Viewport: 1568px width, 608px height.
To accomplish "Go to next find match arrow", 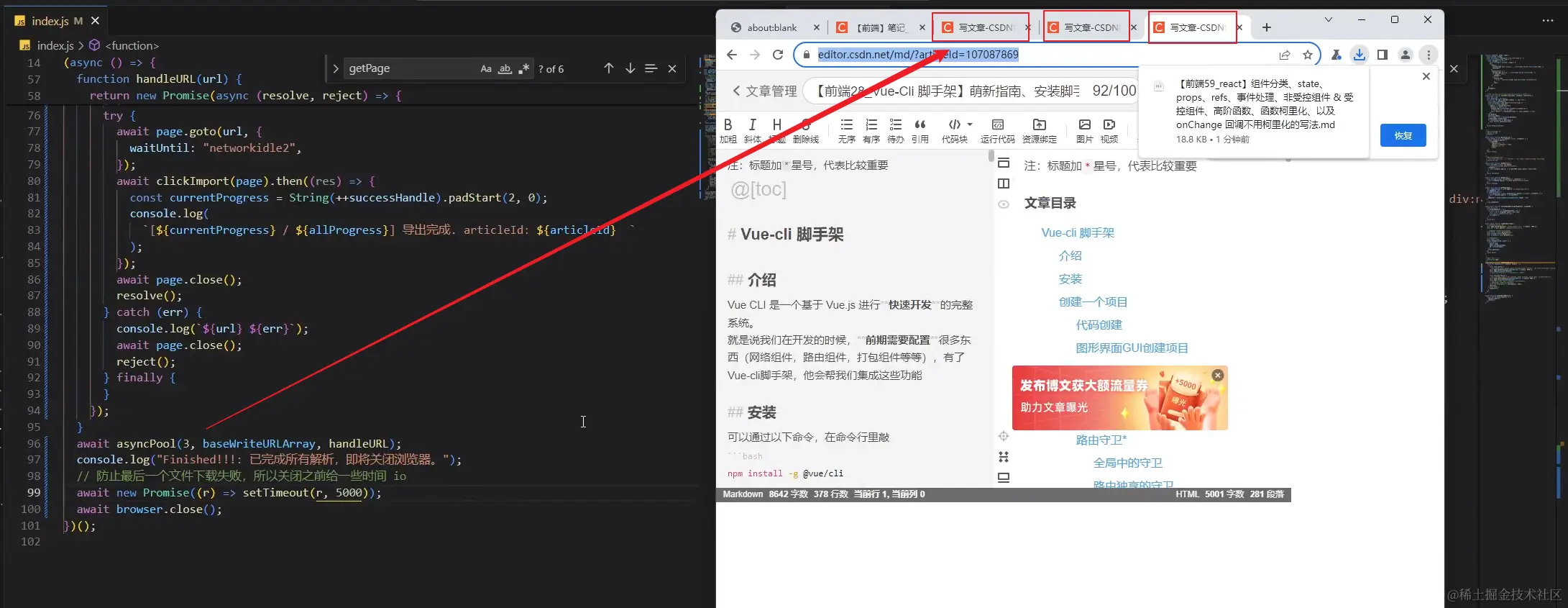I will pyautogui.click(x=630, y=68).
